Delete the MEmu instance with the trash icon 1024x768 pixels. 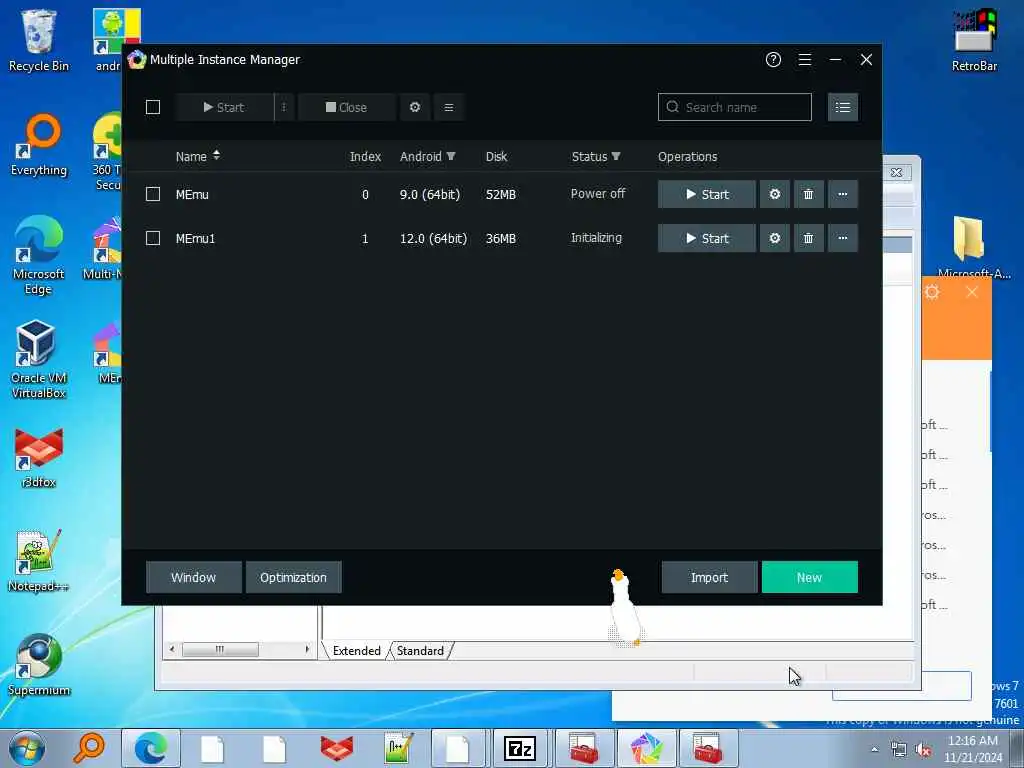coord(808,194)
